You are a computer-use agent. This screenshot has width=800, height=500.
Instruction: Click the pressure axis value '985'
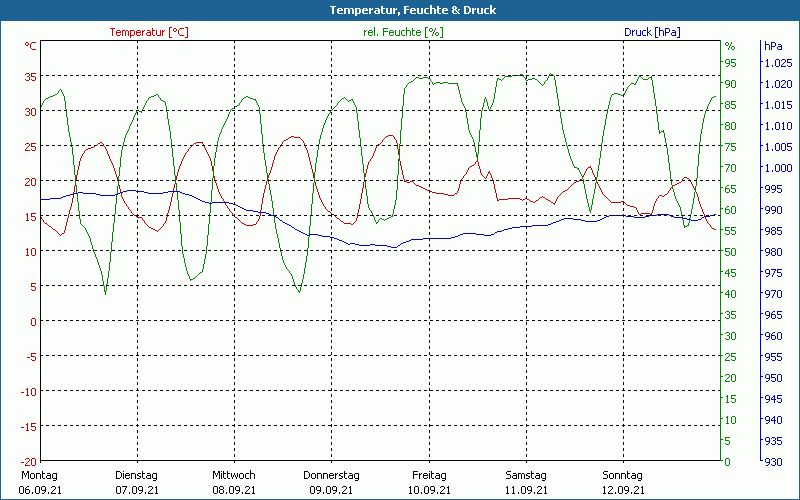pos(773,231)
